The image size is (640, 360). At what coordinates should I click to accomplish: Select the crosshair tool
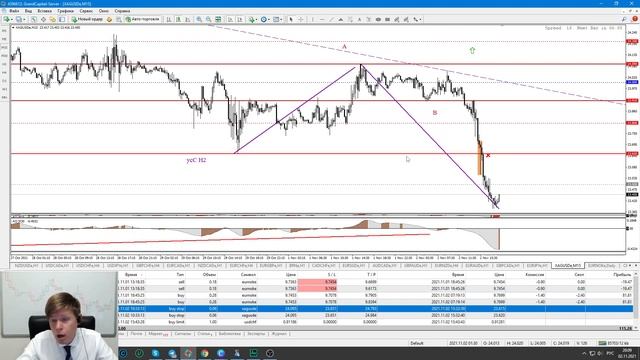[301, 19]
